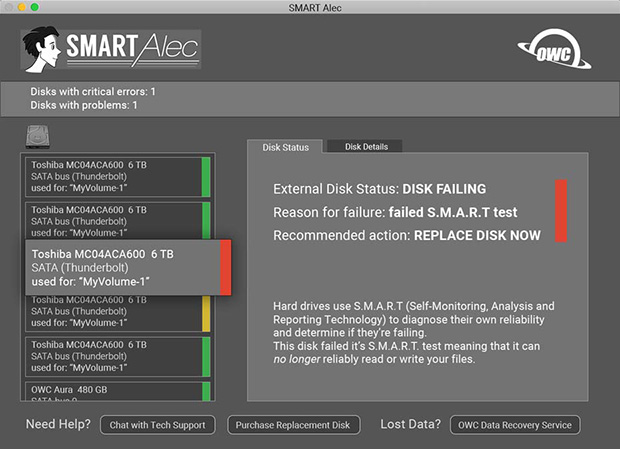The height and width of the screenshot is (449, 620).
Task: Click "Disks with critical errors: 1" text
Action: [93, 92]
